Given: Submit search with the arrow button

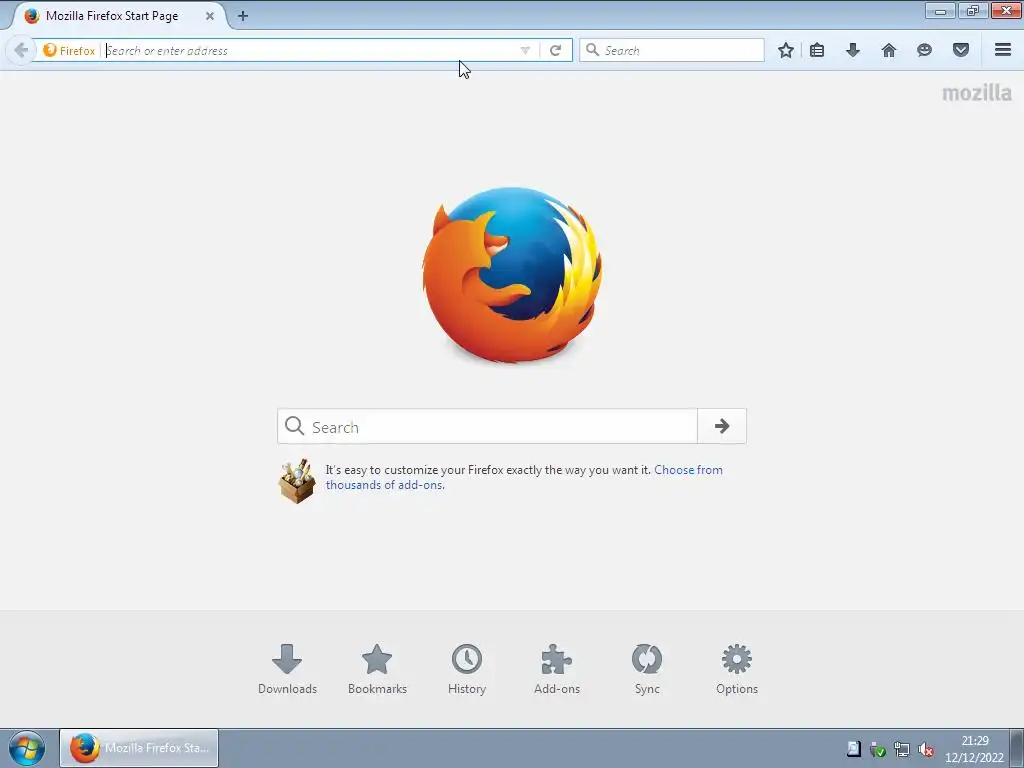Looking at the screenshot, I should [722, 426].
